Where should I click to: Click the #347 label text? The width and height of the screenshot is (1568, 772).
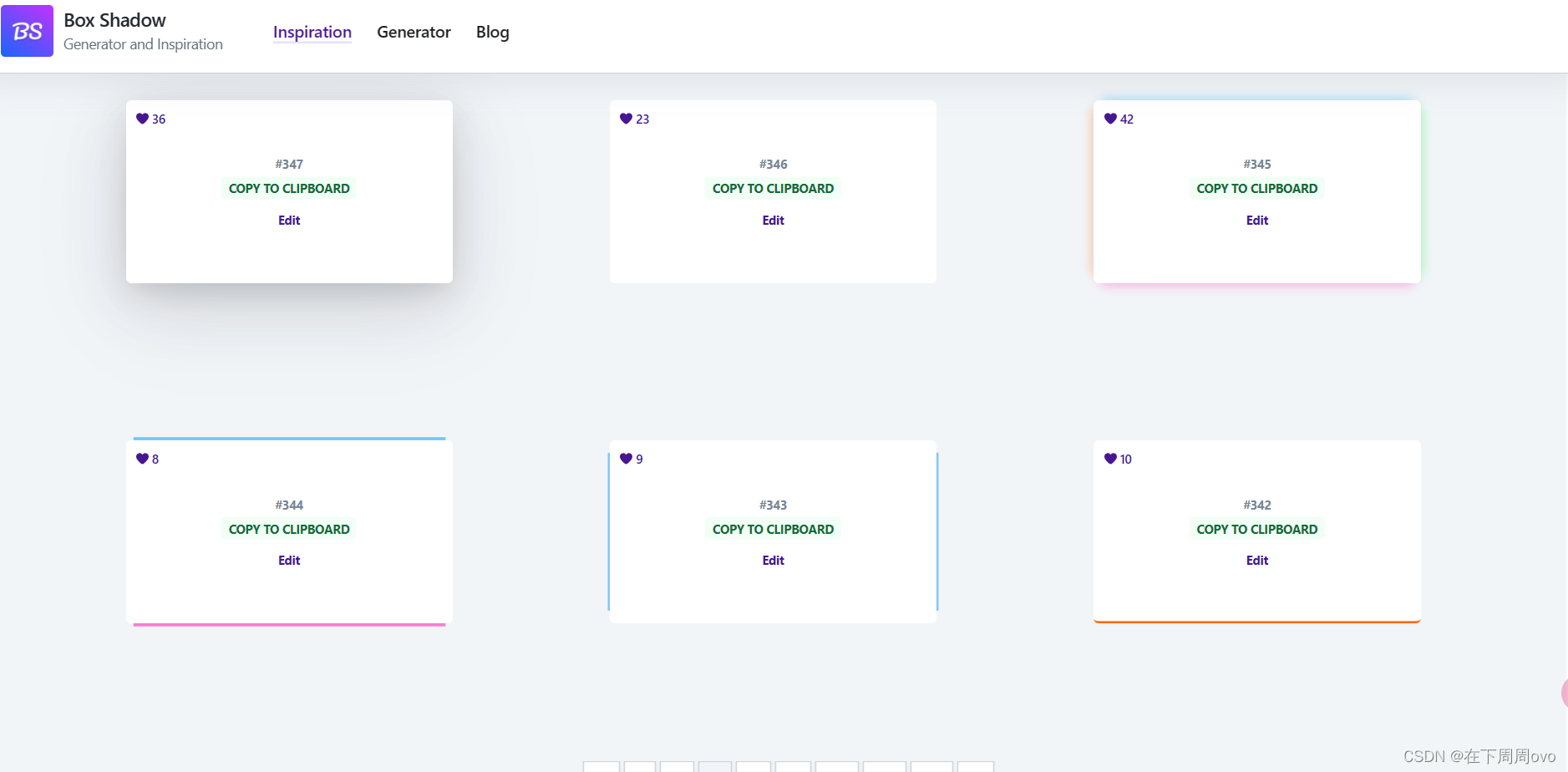(289, 165)
